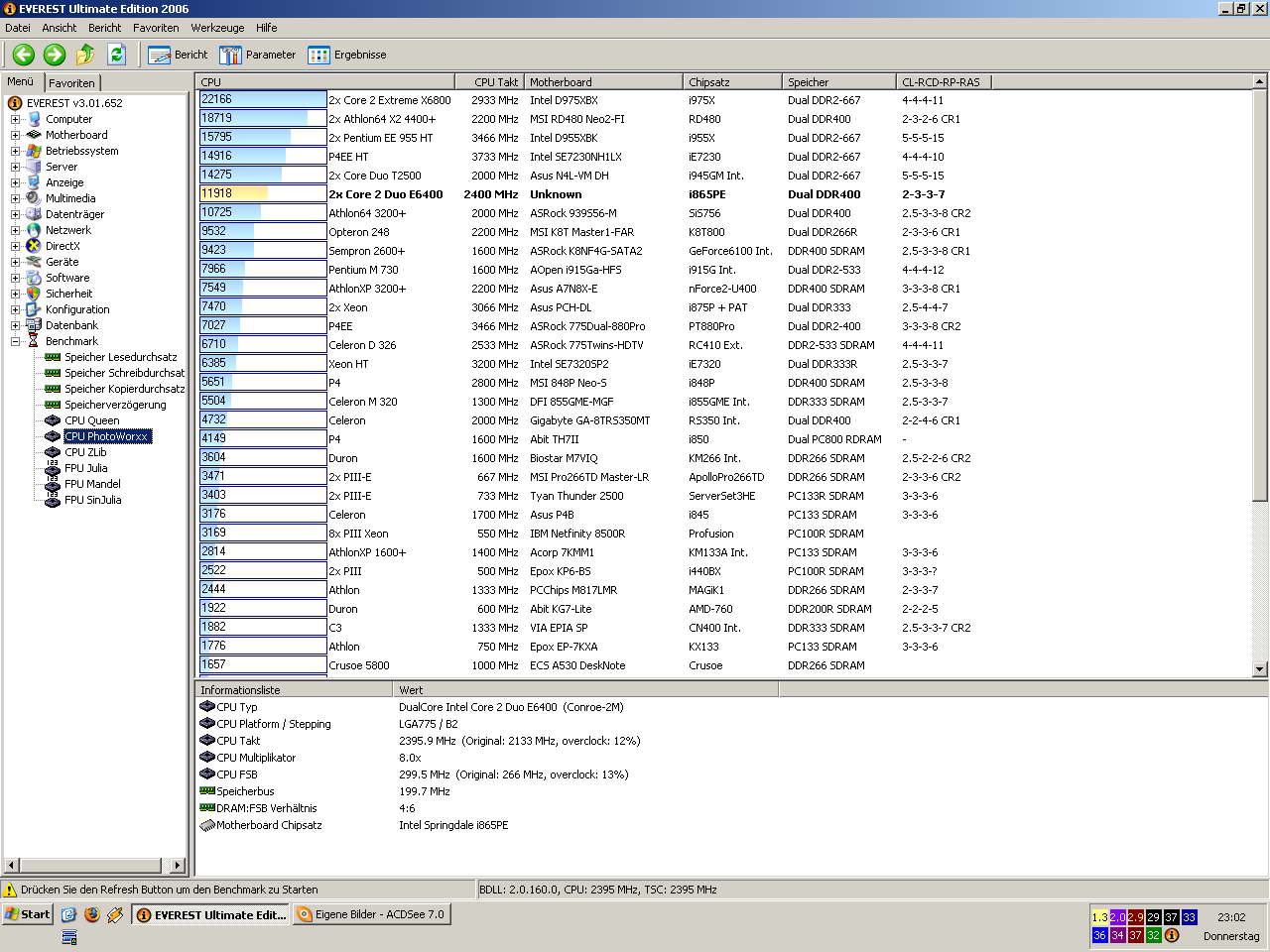Click the Benchmark hourglass icon
This screenshot has height=952, width=1270.
point(34,341)
